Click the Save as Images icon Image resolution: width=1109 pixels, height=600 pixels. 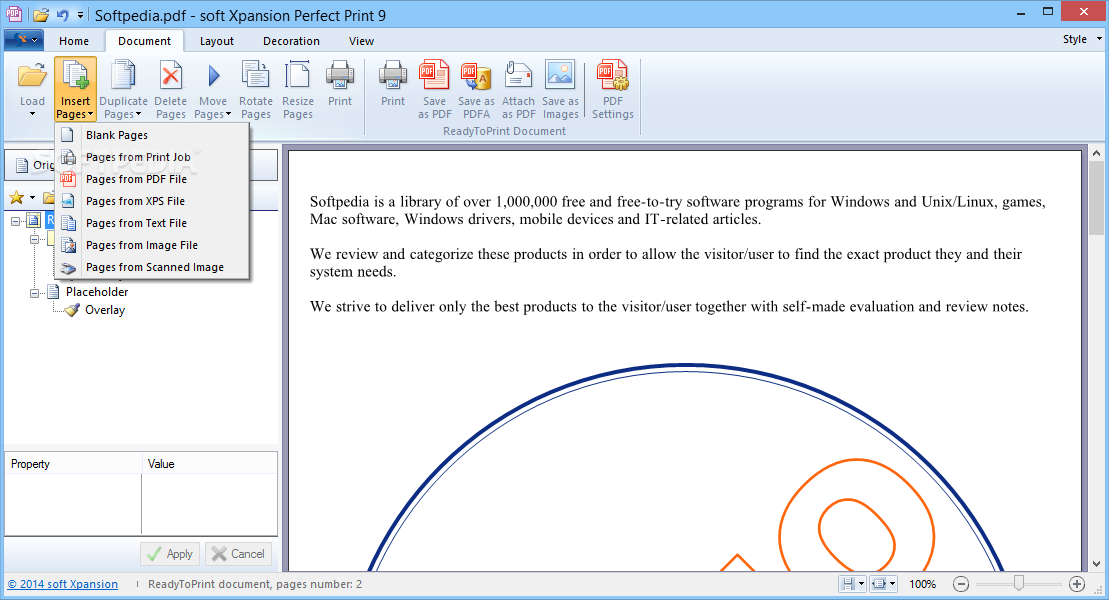[x=560, y=76]
